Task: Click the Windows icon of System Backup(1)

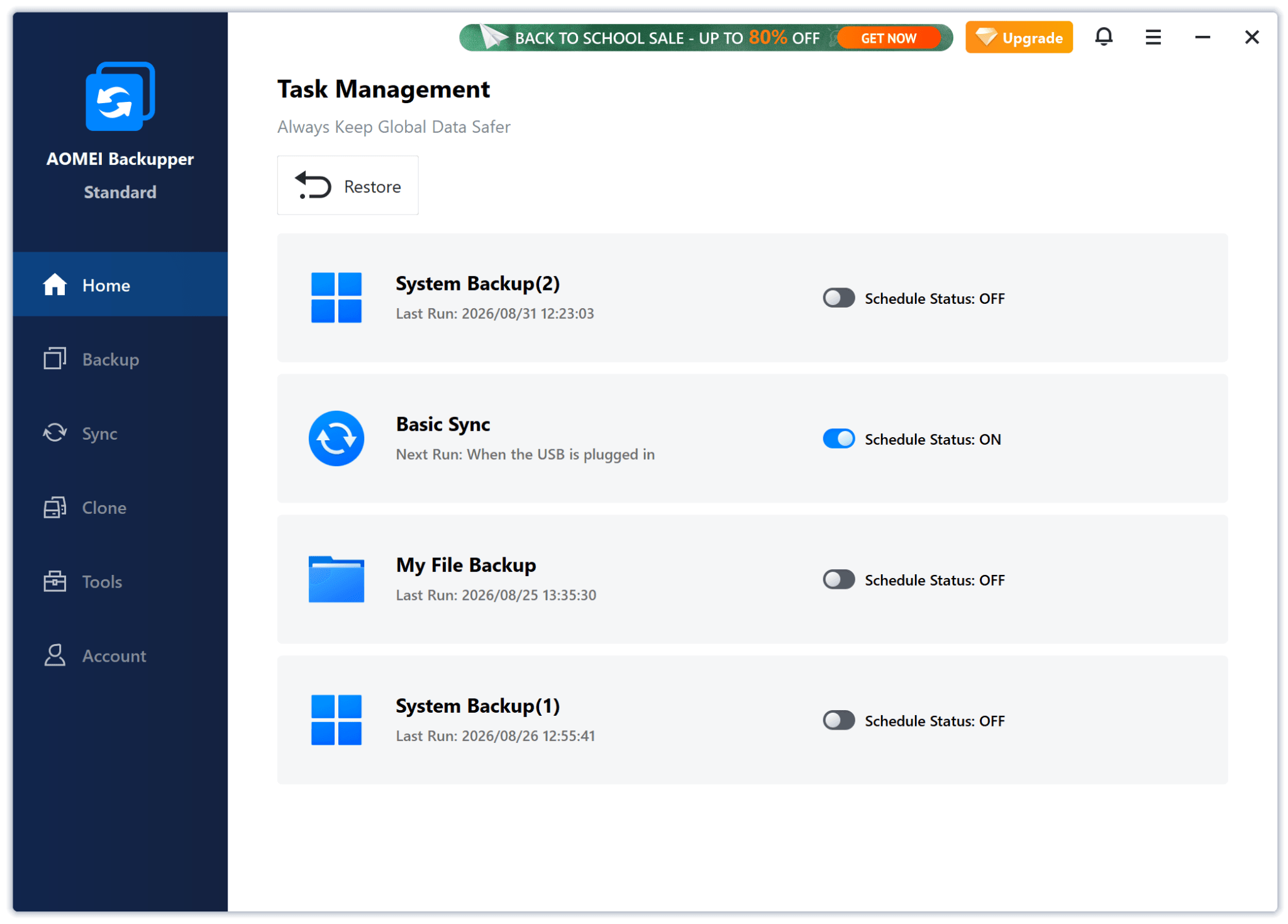Action: [336, 720]
